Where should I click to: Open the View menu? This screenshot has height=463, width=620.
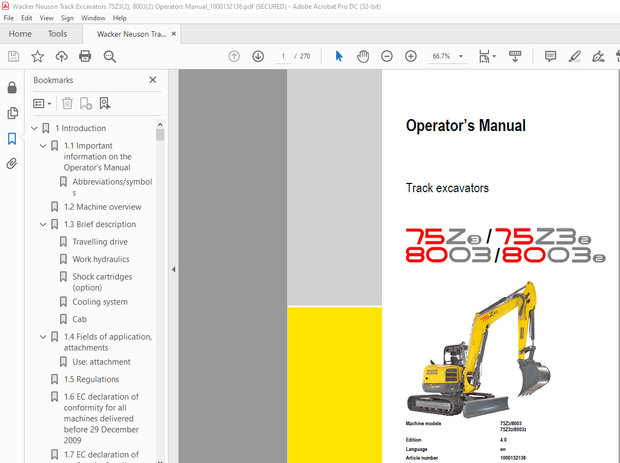point(46,18)
